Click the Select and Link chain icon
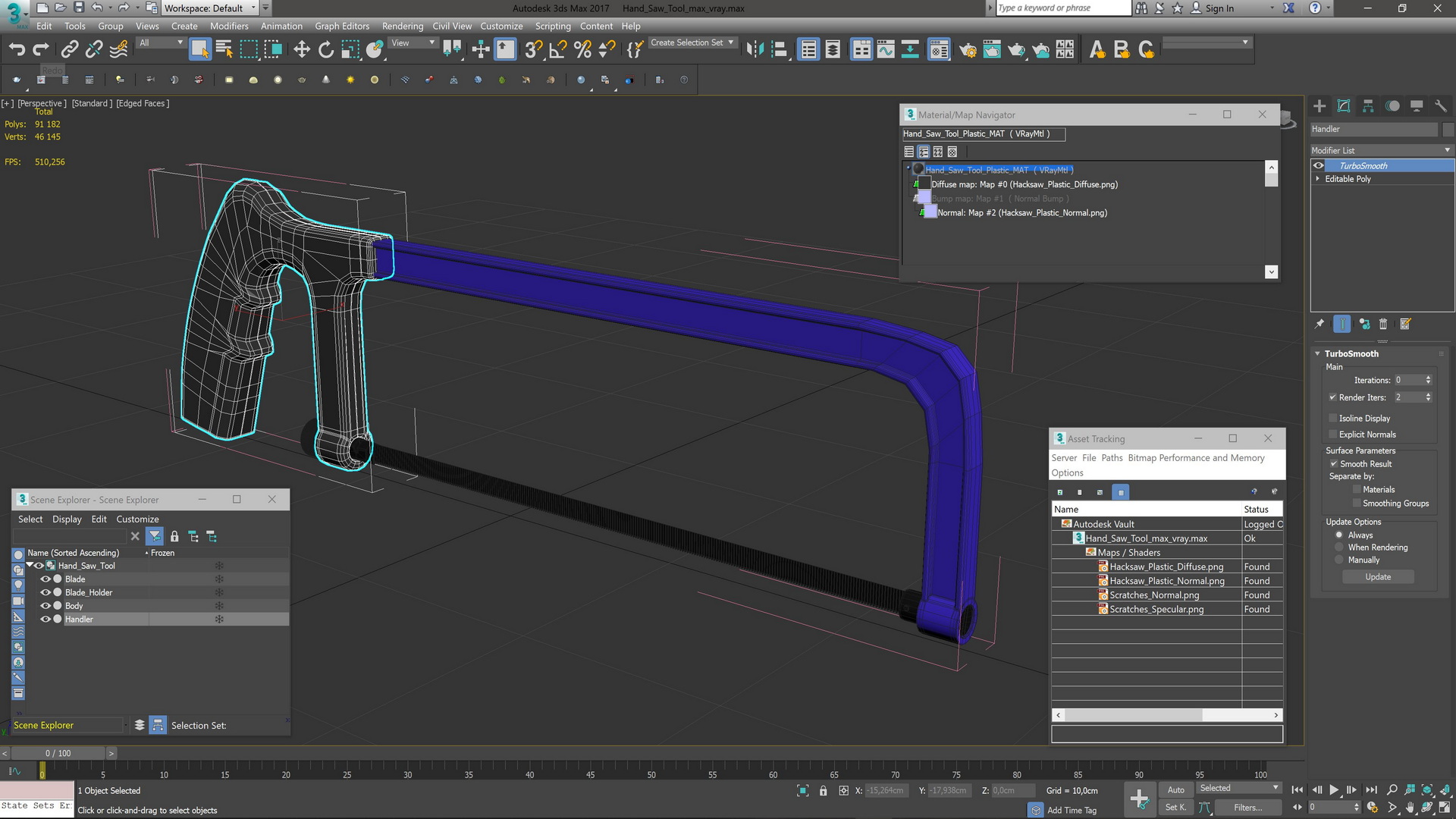Image resolution: width=1456 pixels, height=819 pixels. pos(70,50)
